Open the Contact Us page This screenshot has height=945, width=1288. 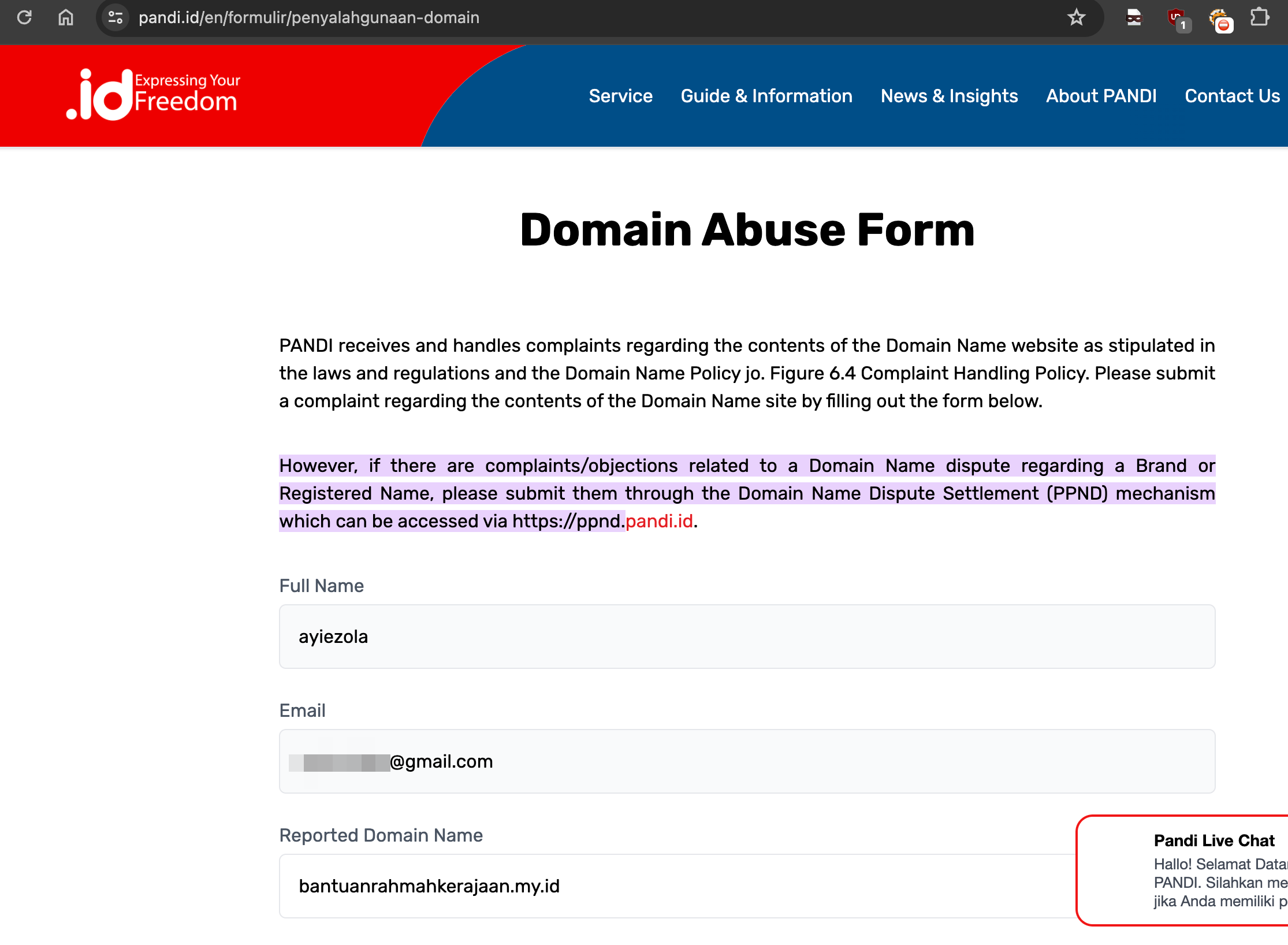(1232, 96)
